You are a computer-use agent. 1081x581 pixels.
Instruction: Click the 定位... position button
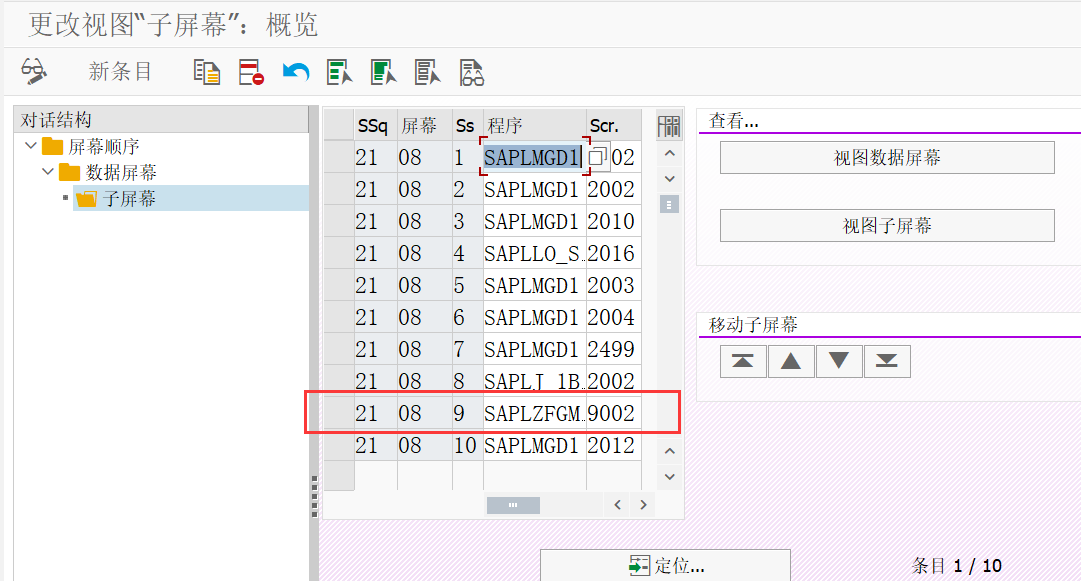pos(665,566)
